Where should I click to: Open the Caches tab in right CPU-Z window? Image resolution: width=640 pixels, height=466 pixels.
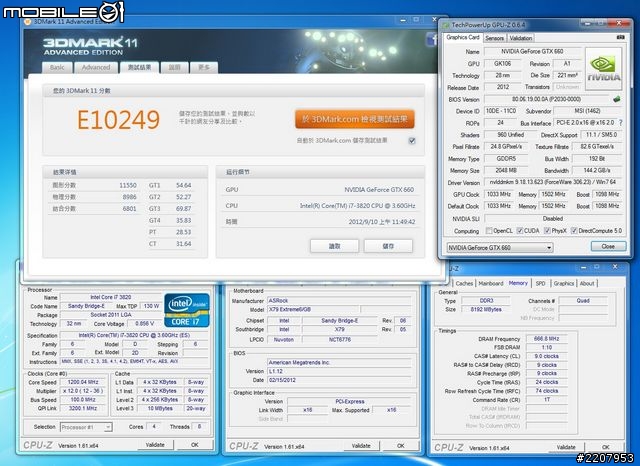464,283
